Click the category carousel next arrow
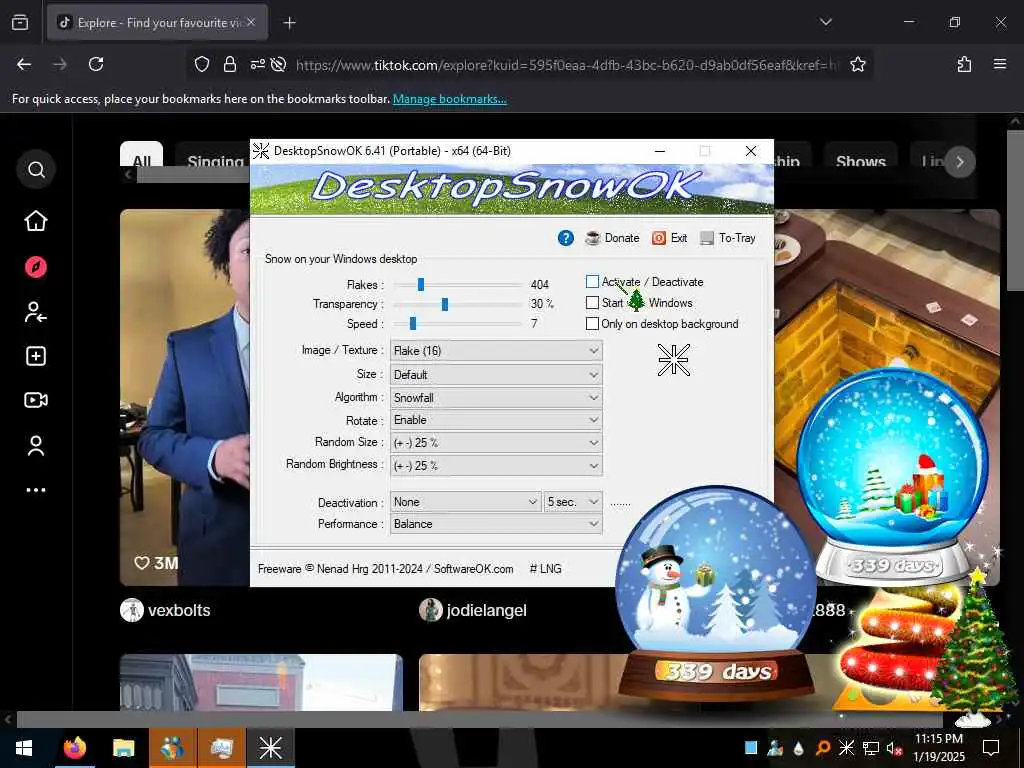The height and width of the screenshot is (768, 1024). (x=959, y=162)
